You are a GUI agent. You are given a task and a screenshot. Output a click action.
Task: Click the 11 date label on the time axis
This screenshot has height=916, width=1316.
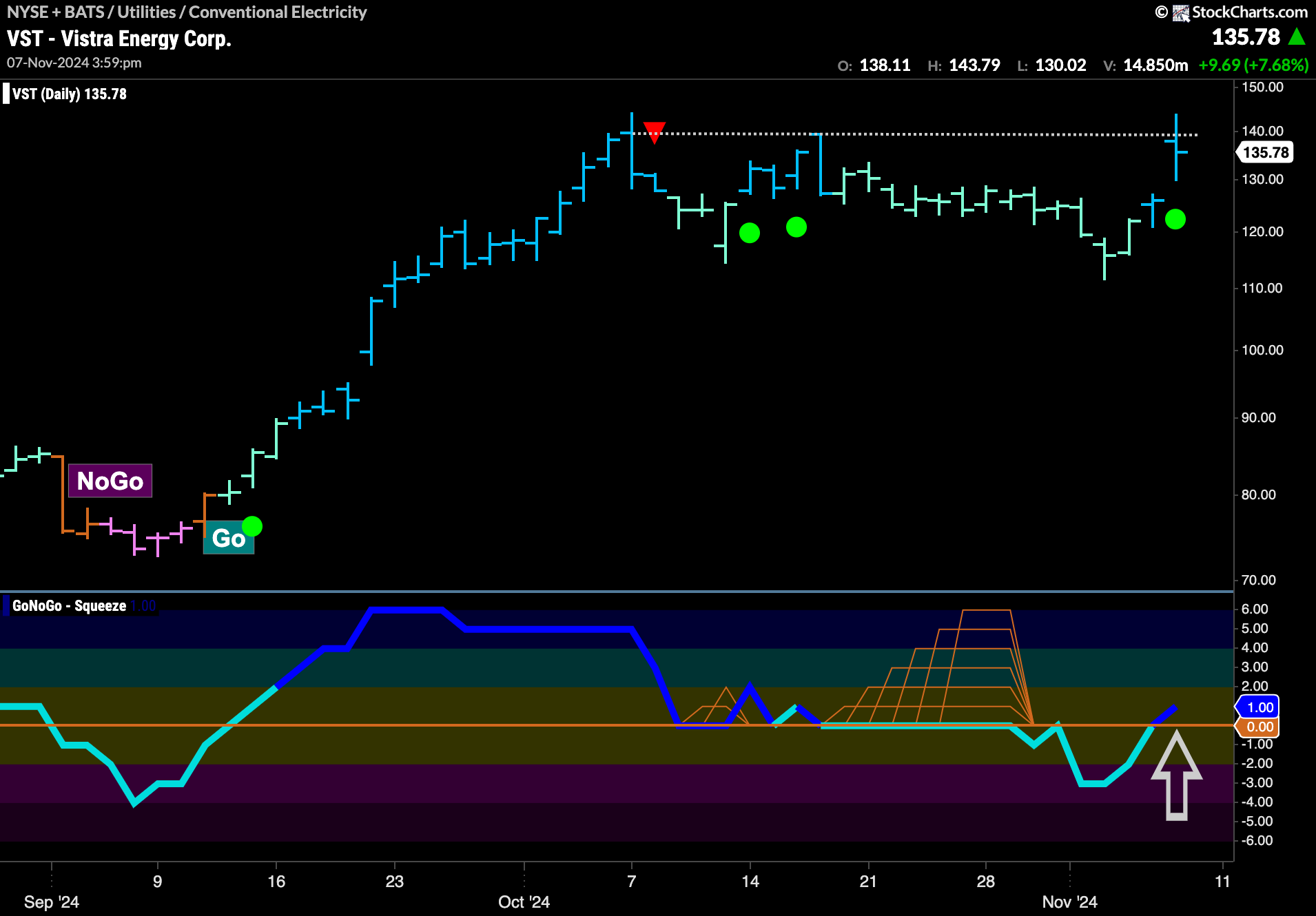(1222, 882)
